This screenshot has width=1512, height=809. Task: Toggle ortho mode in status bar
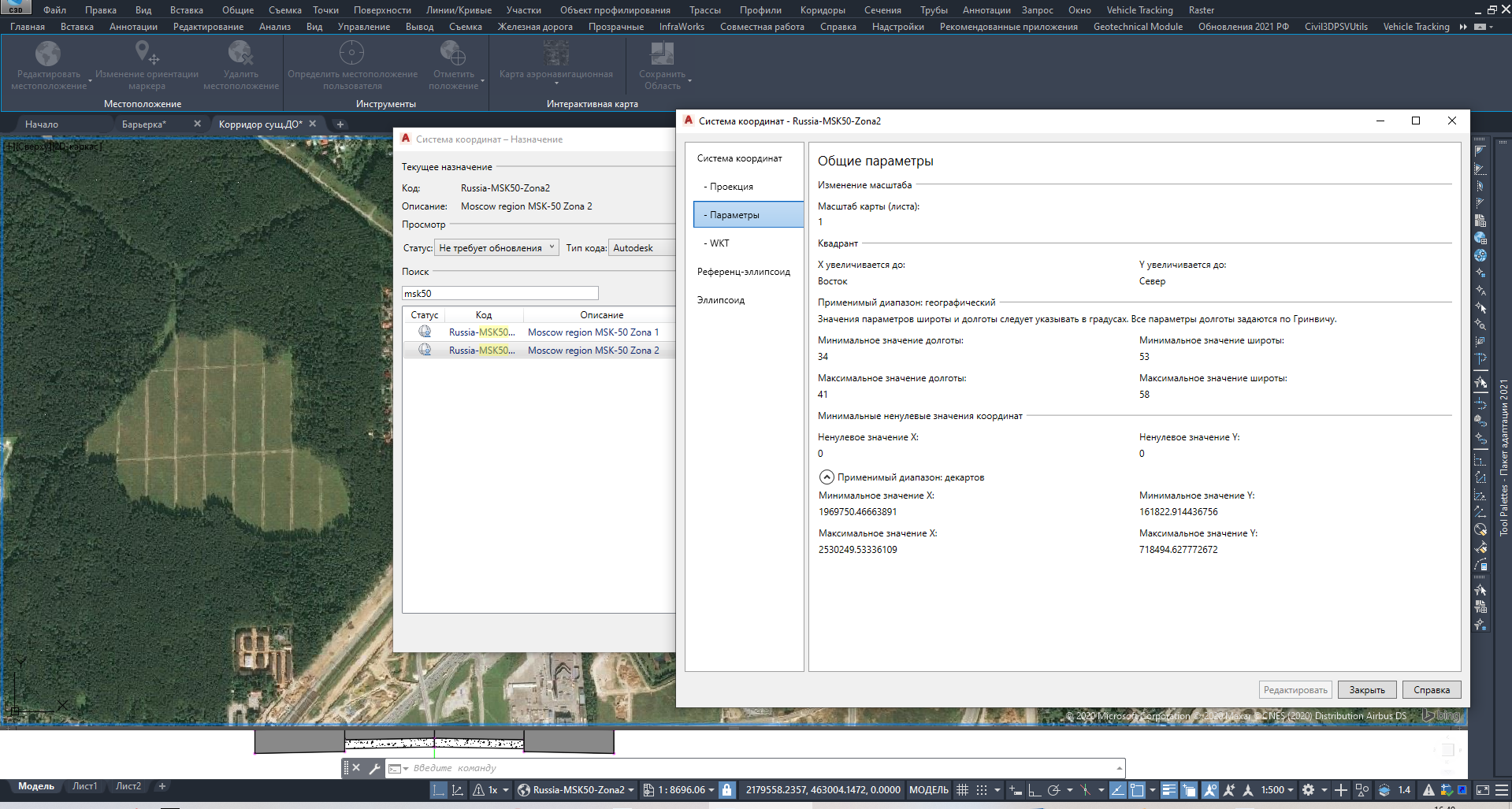point(1034,790)
